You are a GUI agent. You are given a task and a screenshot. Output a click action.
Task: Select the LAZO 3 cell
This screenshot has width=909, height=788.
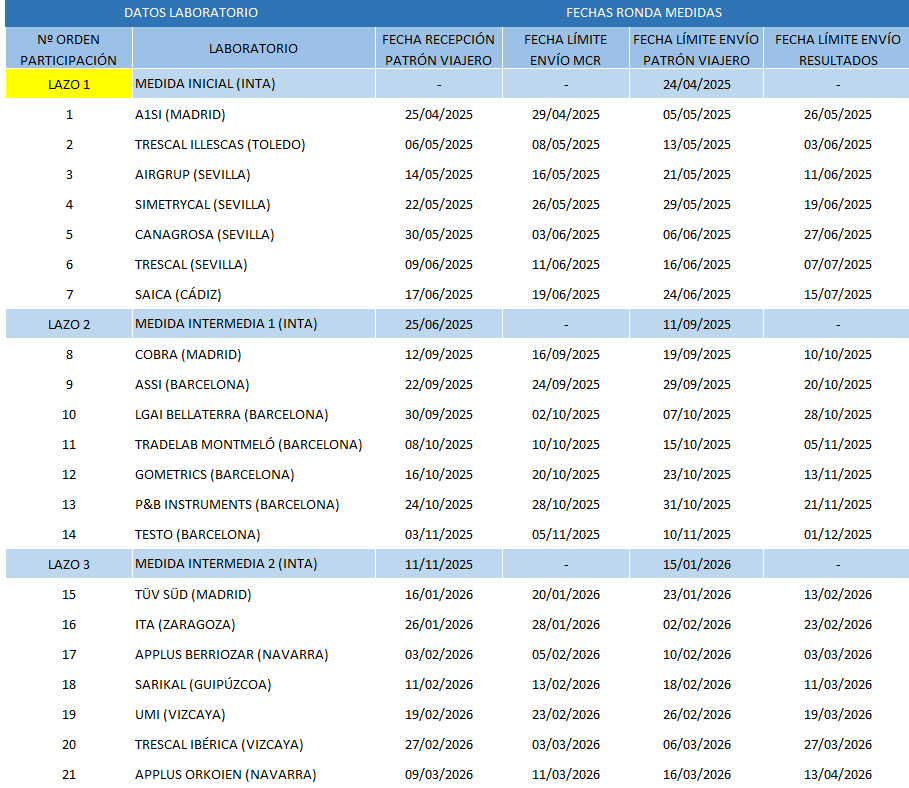[x=69, y=564]
